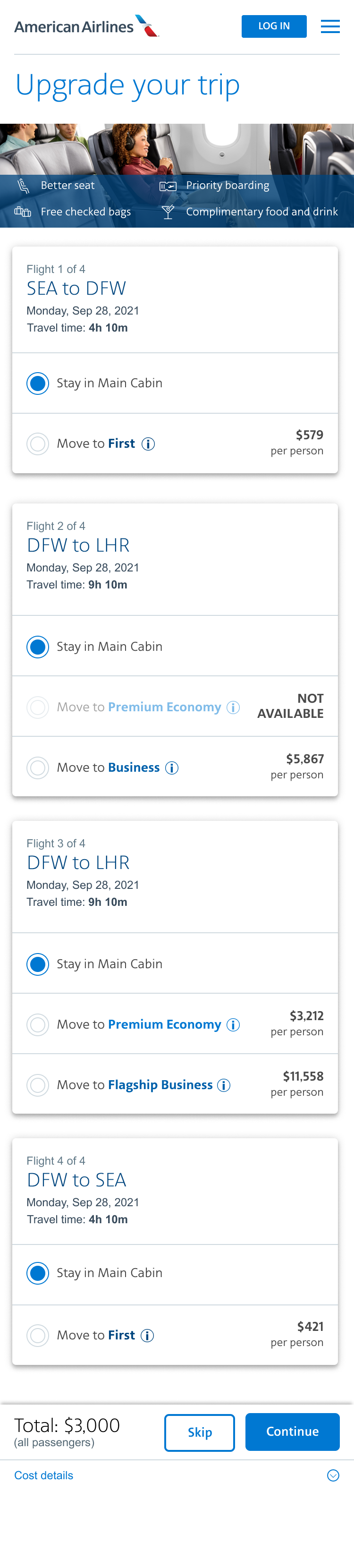Open the hamburger menu icon
The width and height of the screenshot is (354, 1568).
point(329,27)
